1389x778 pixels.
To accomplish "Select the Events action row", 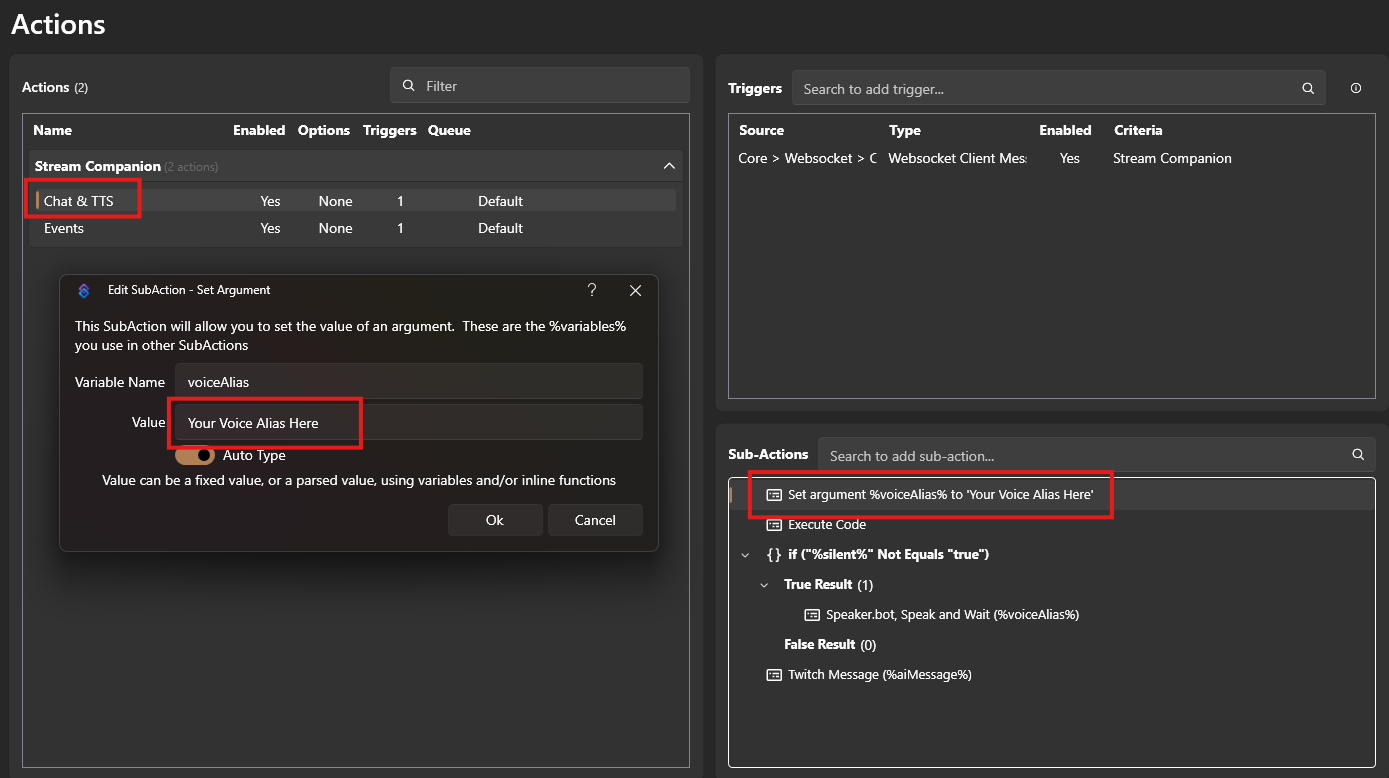I will click(x=63, y=228).
